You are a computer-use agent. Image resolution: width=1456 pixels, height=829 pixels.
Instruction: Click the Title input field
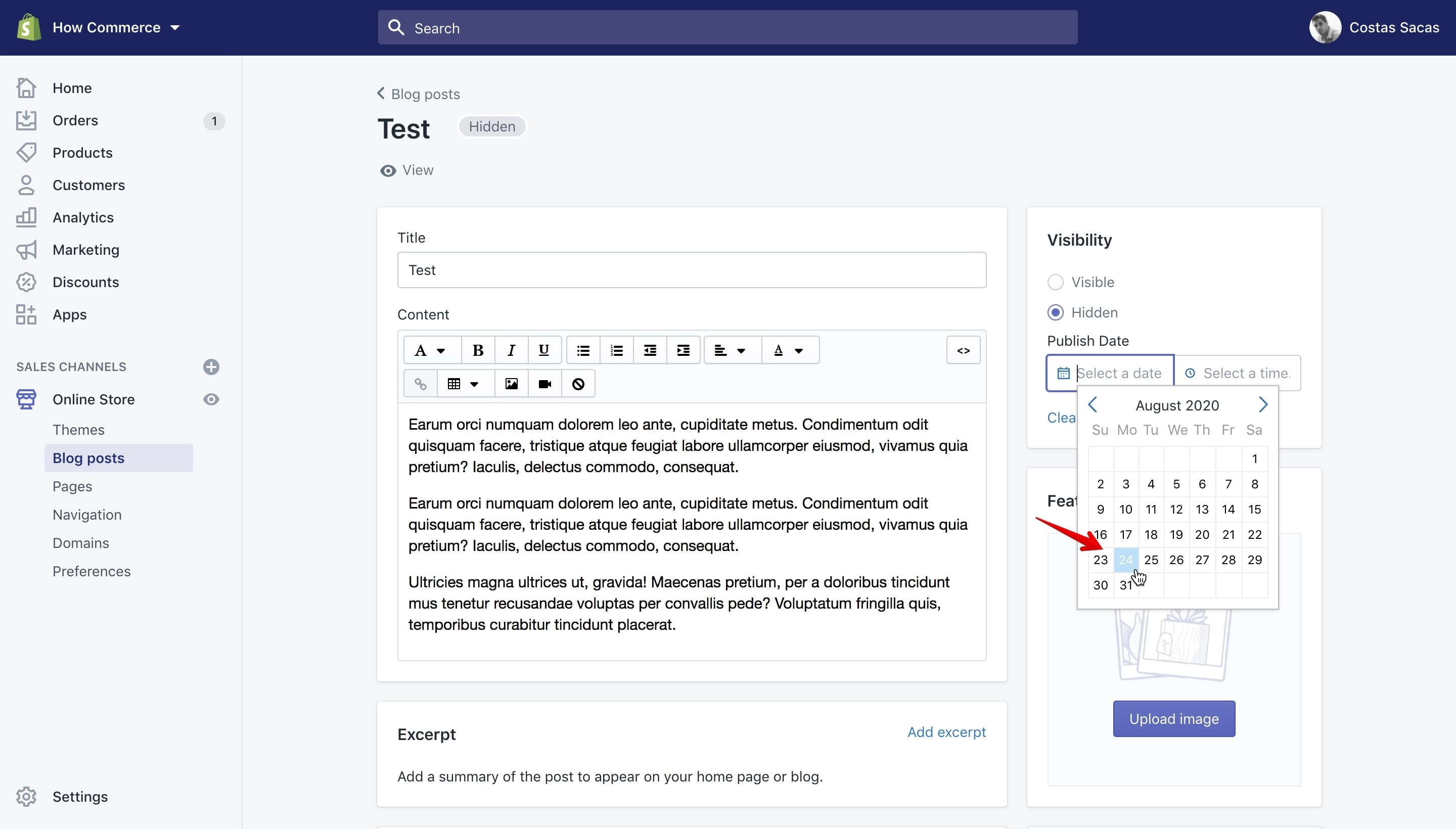(x=691, y=270)
